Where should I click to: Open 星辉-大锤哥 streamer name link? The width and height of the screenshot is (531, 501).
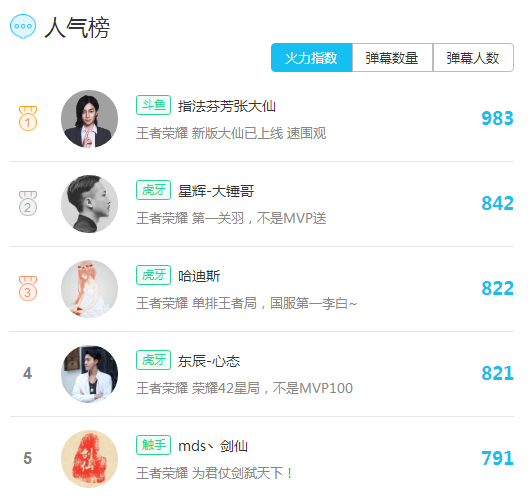point(216,191)
